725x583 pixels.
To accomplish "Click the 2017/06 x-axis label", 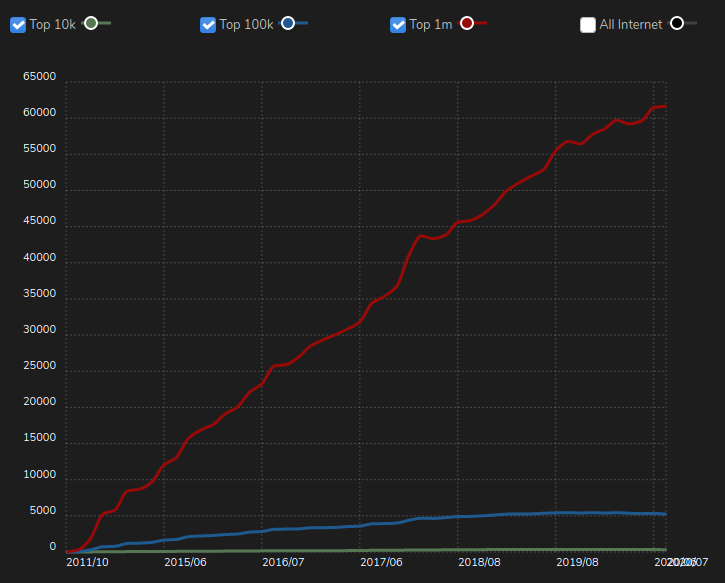I will (381, 562).
